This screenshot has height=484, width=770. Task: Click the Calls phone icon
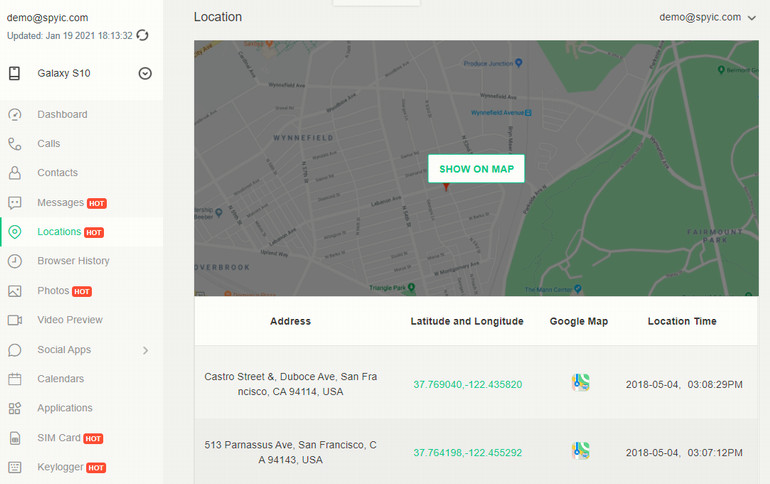click(x=15, y=144)
